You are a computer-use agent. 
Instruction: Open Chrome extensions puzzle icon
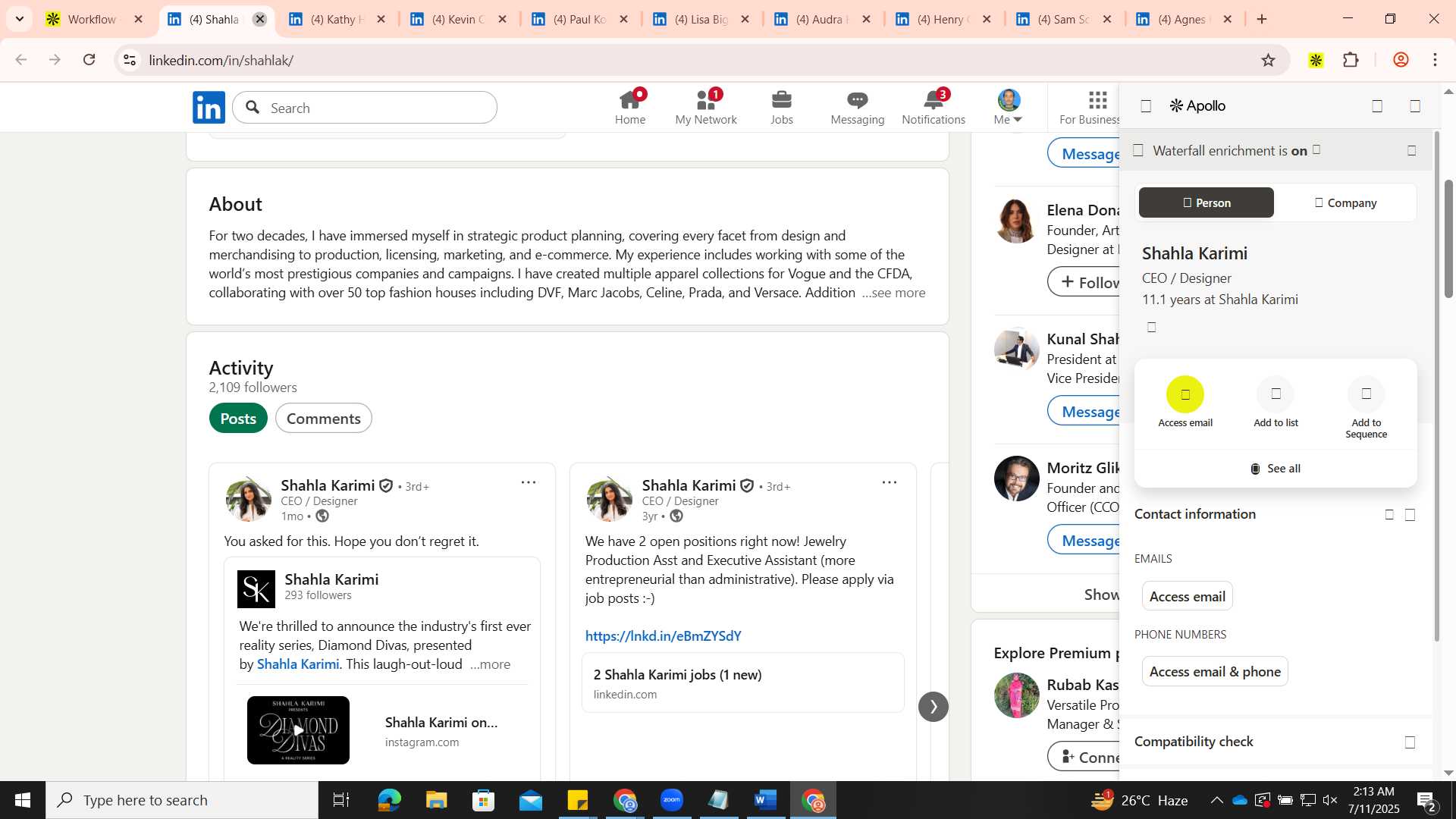(x=1351, y=60)
